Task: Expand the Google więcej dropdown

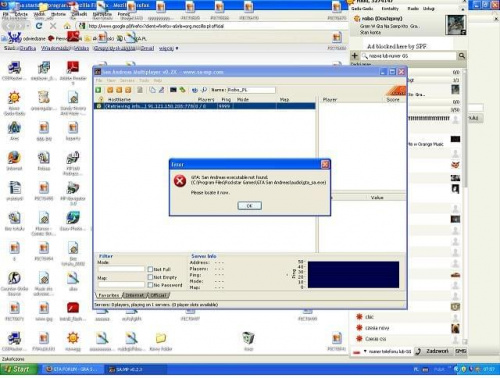Action: pos(169,48)
